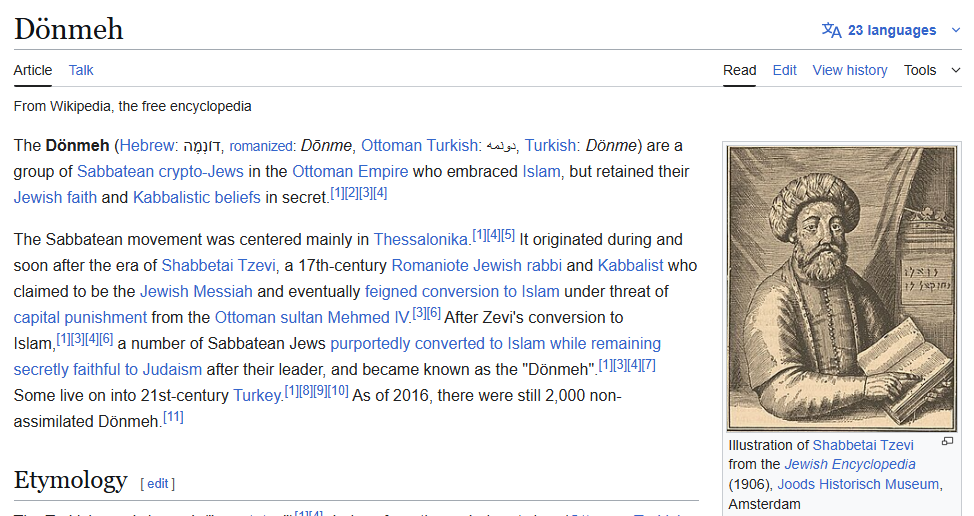Click the Etymology section heading
Screen dimensions: 974x516
70,480
